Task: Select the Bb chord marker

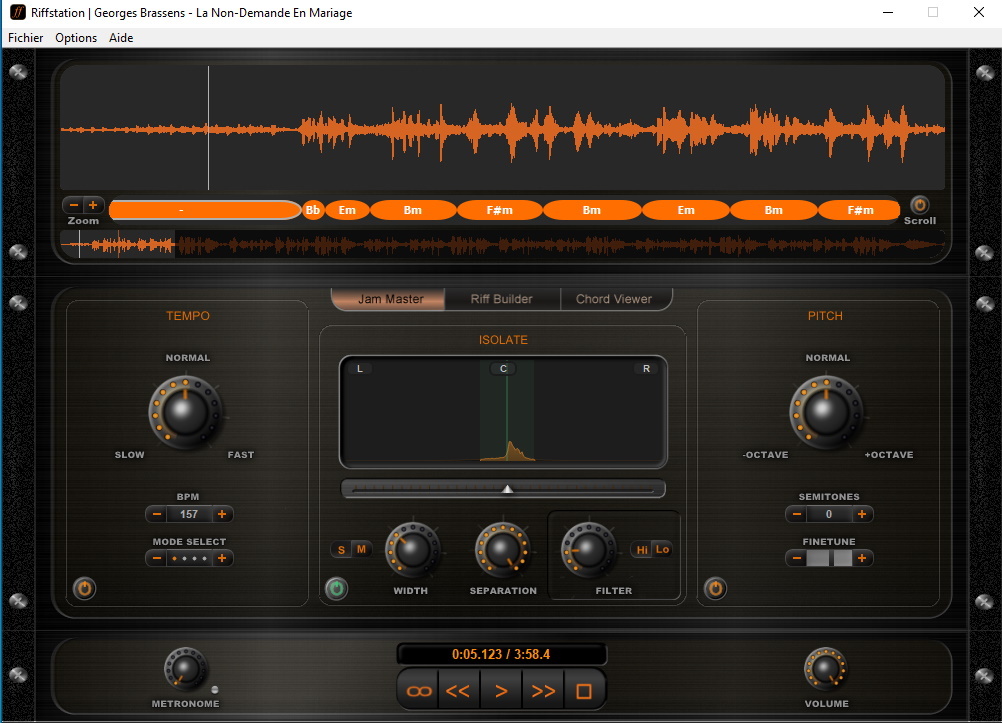Action: click(x=312, y=210)
